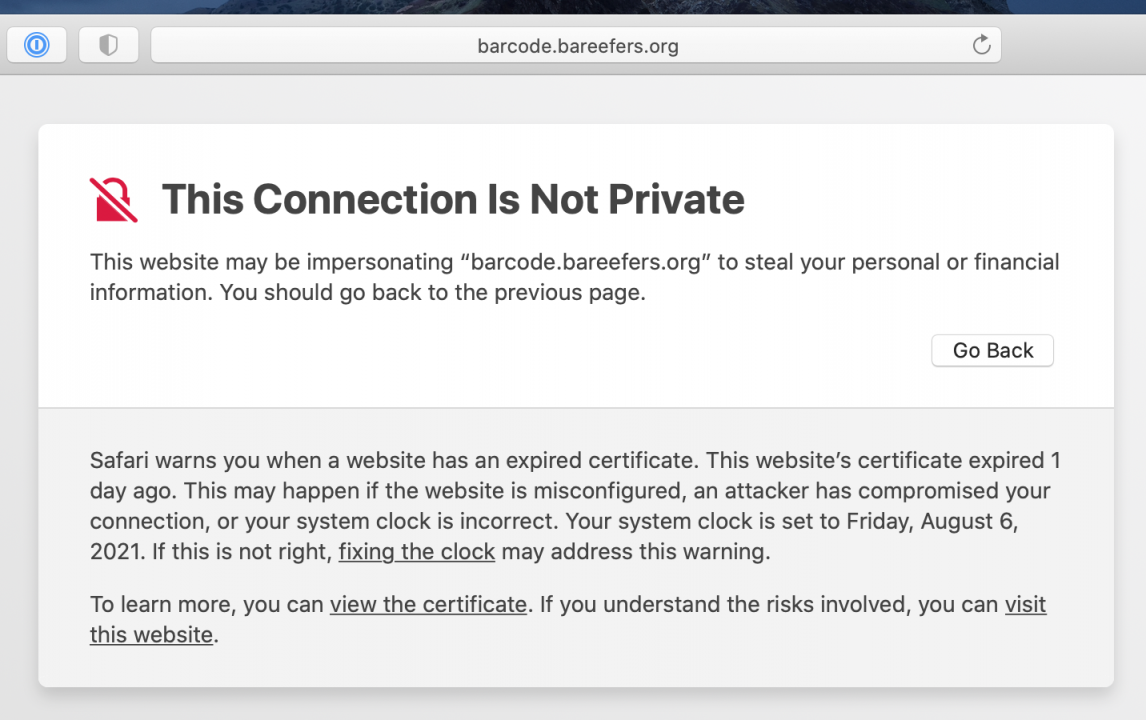This screenshot has height=720, width=1146.
Task: Proceed via the "visit this website" link
Action: 1025,604
